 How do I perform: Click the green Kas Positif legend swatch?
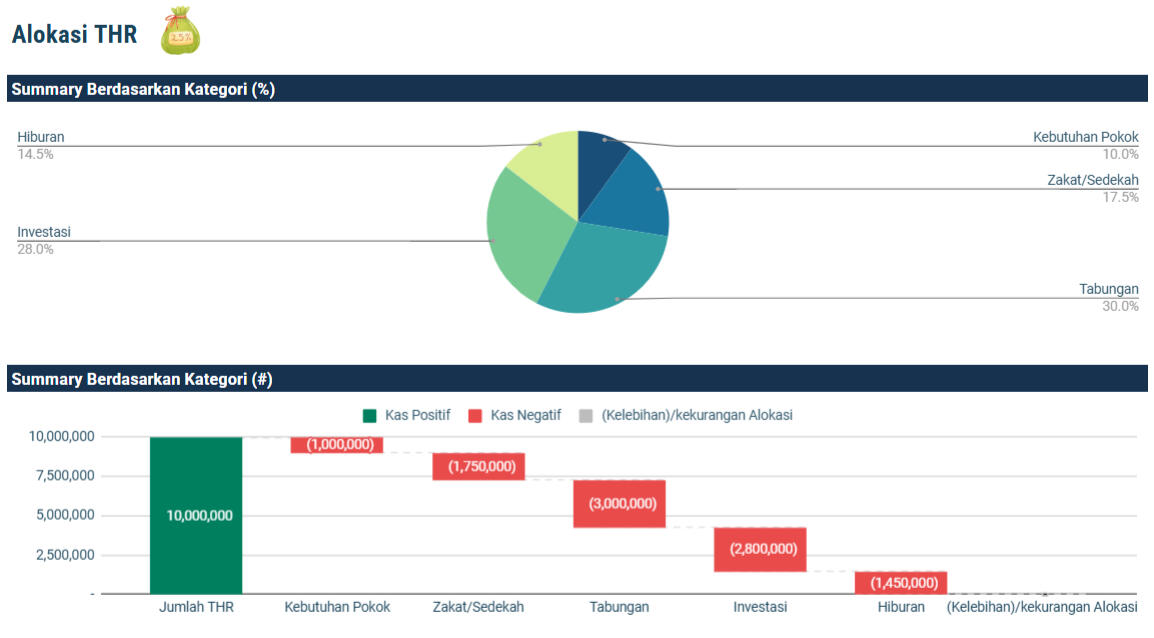370,415
